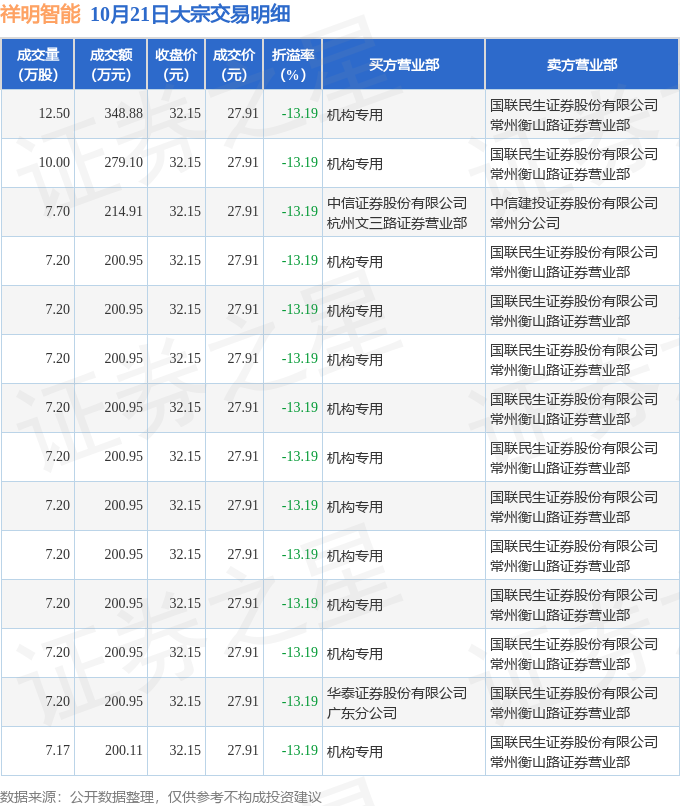Click the 买方营业部 column header
The height and width of the screenshot is (806, 680).
point(403,65)
